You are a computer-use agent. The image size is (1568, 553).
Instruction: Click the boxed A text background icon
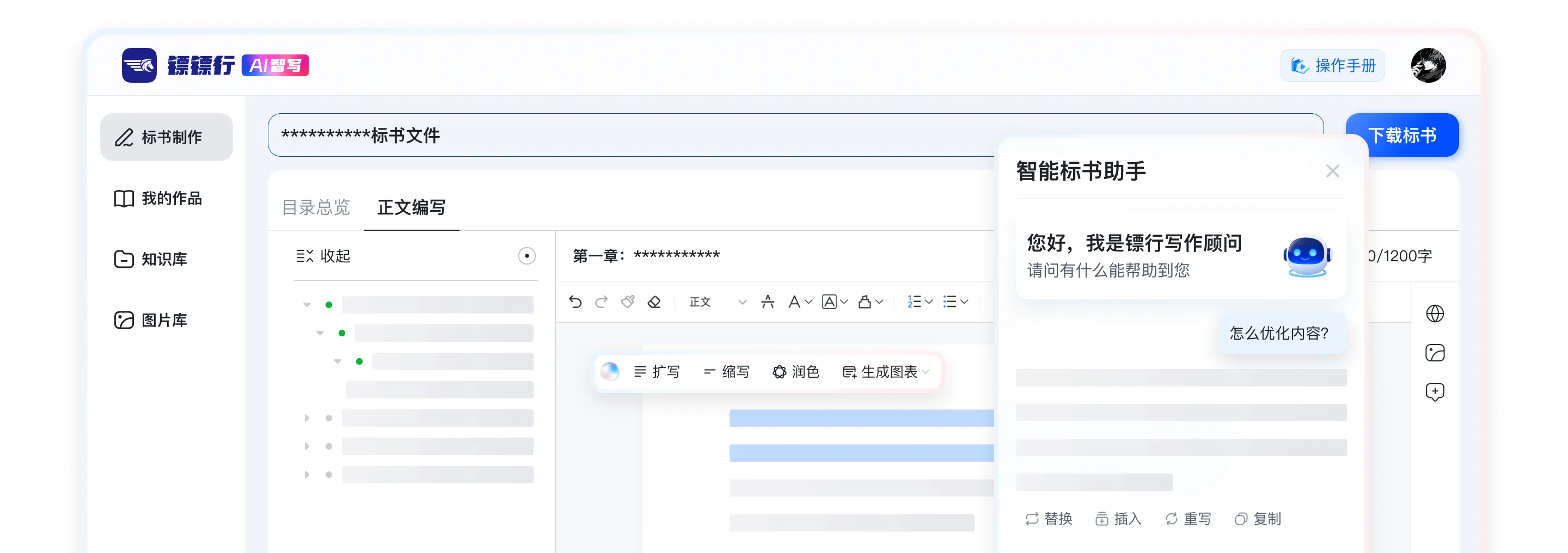point(829,302)
